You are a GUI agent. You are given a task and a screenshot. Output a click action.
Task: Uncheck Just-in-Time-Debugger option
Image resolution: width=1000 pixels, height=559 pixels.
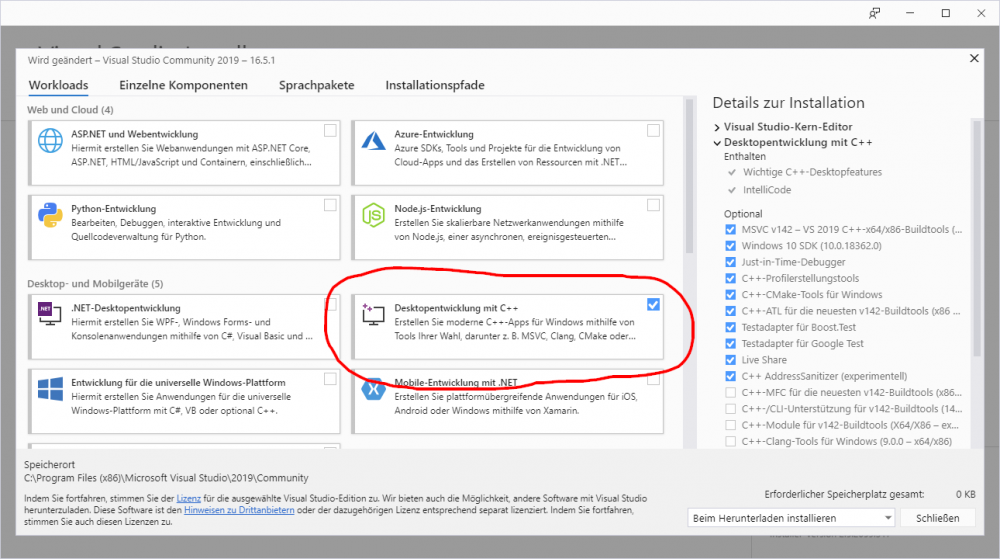click(x=730, y=262)
